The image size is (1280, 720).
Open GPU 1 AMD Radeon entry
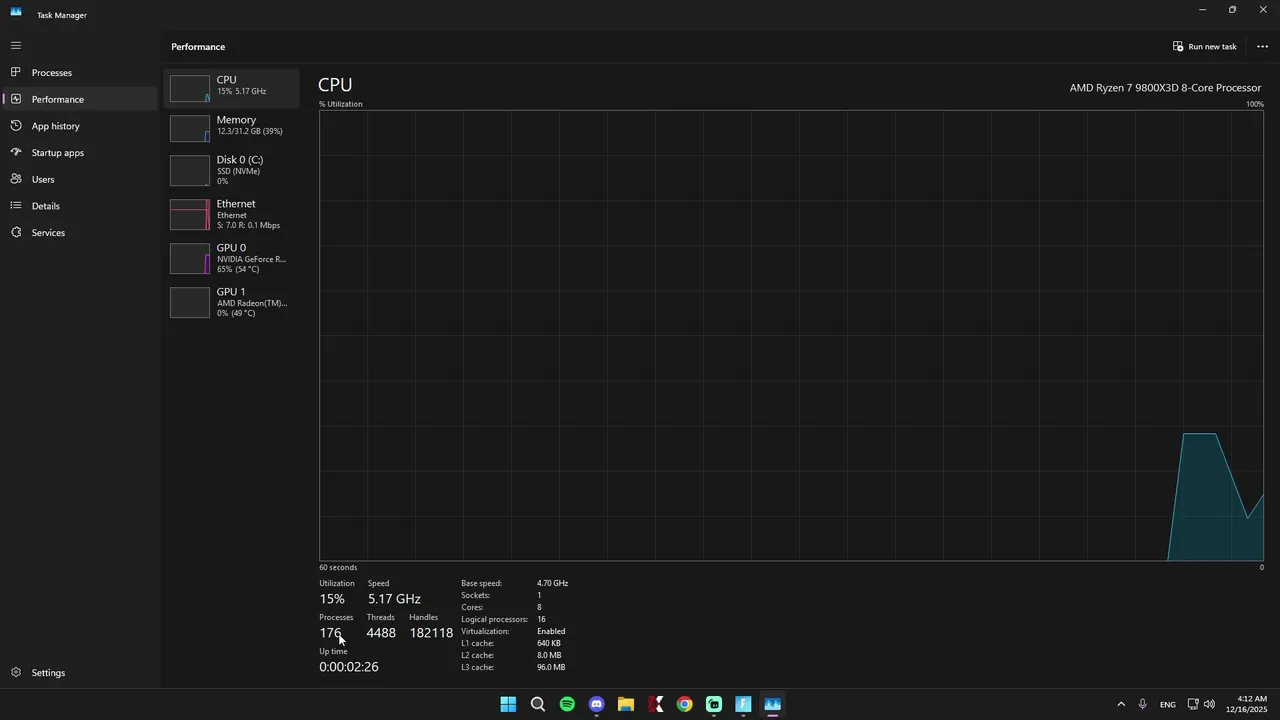tap(232, 302)
